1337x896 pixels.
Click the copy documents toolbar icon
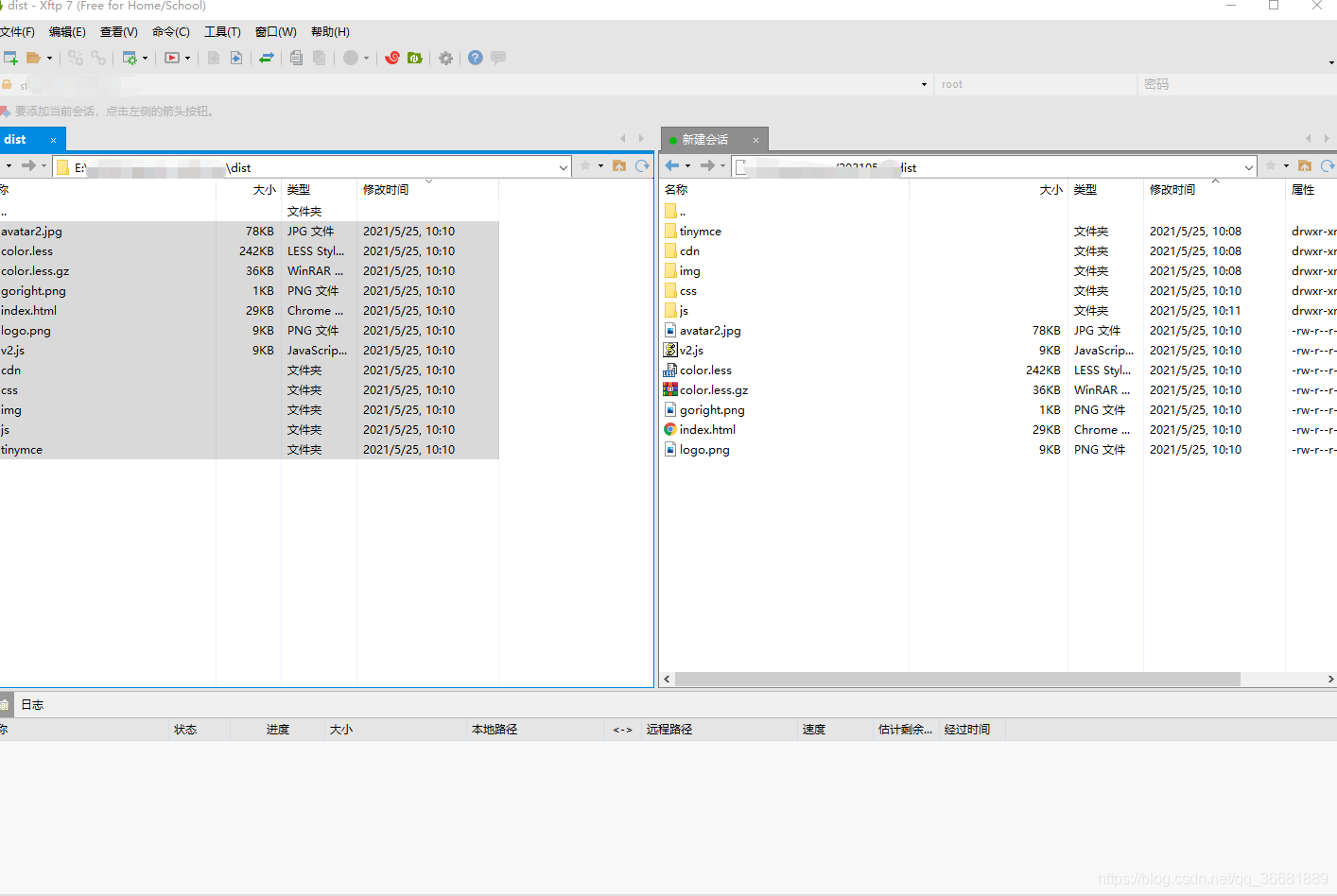coord(297,58)
